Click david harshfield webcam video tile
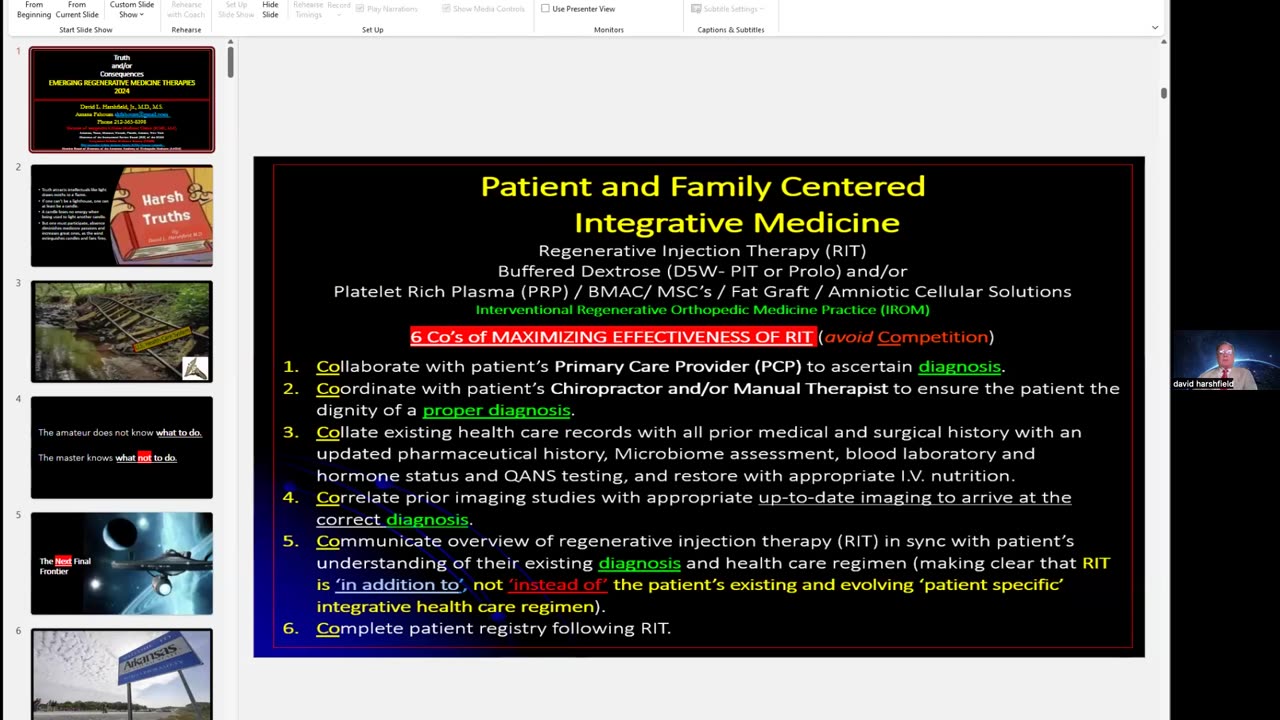Viewport: 1280px width, 720px height. tap(1226, 361)
